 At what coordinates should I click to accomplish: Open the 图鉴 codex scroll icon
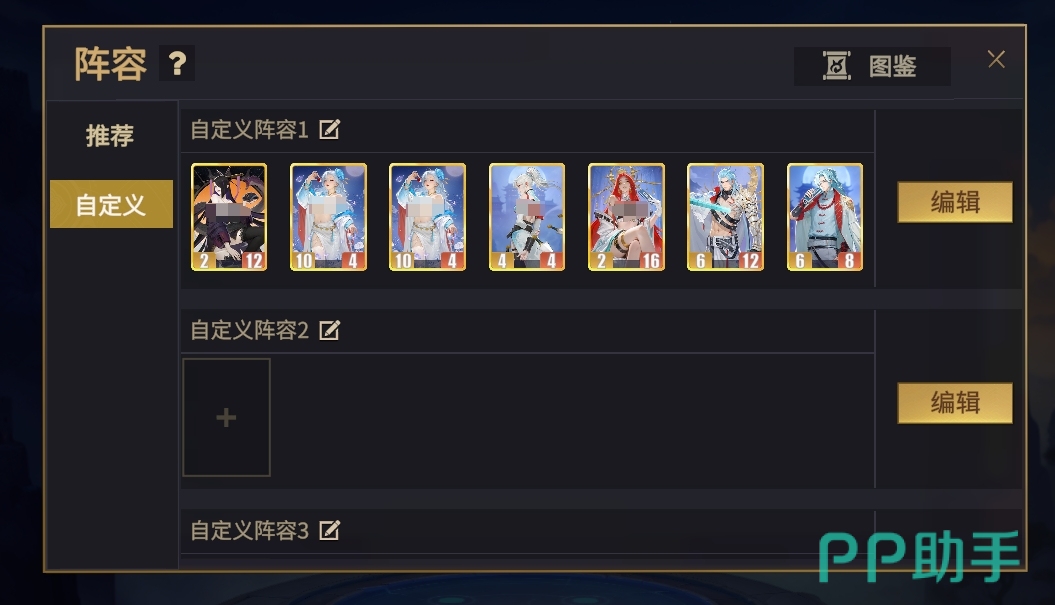click(836, 66)
